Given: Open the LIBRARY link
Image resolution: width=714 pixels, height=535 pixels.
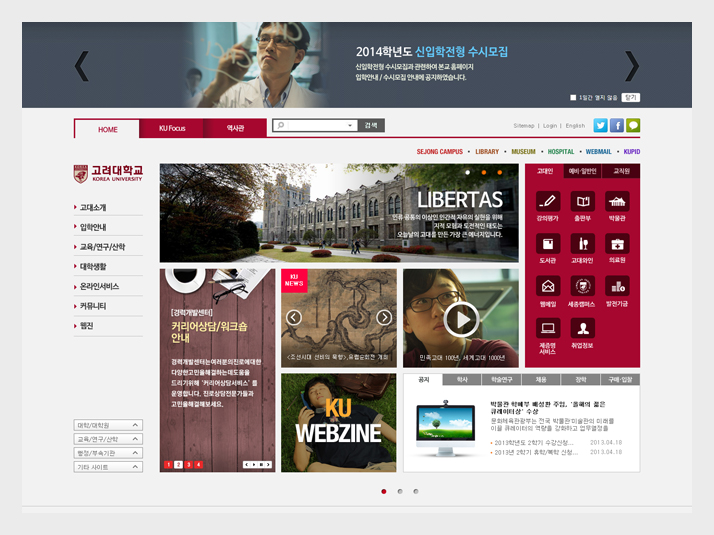Looking at the screenshot, I should (x=487, y=152).
